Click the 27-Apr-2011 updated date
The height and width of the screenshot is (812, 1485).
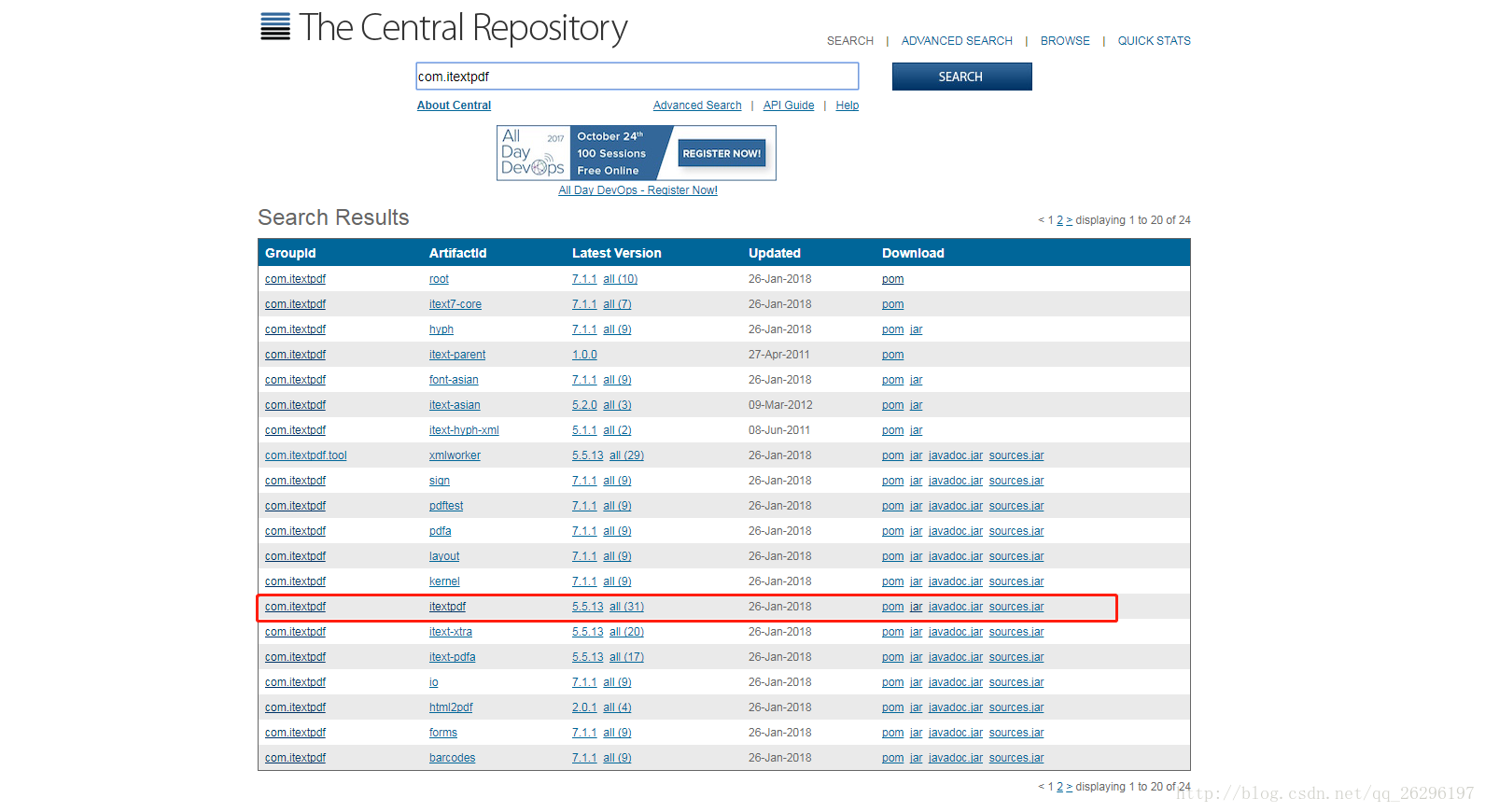(779, 355)
